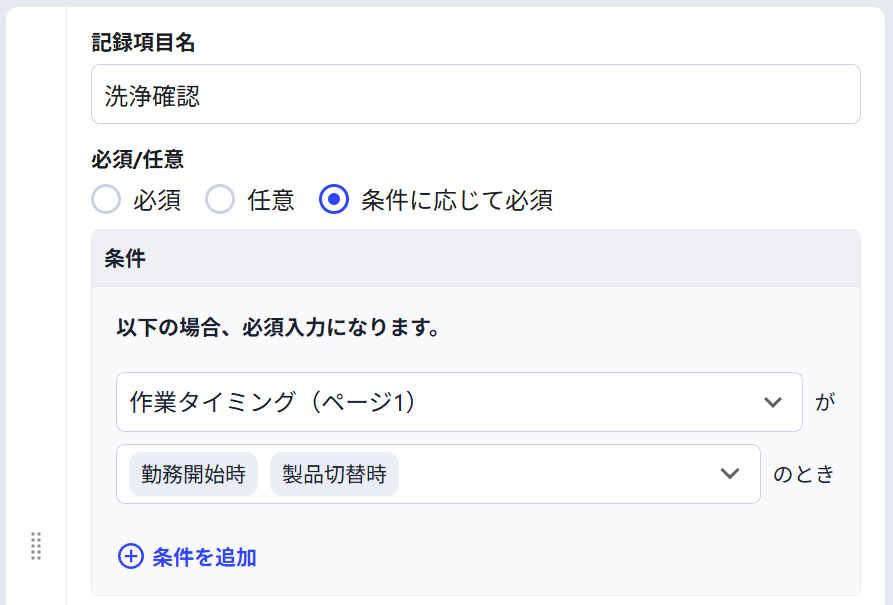Click the chevron icon in condition values dropdown
Viewport: 893px width, 605px height.
730,473
